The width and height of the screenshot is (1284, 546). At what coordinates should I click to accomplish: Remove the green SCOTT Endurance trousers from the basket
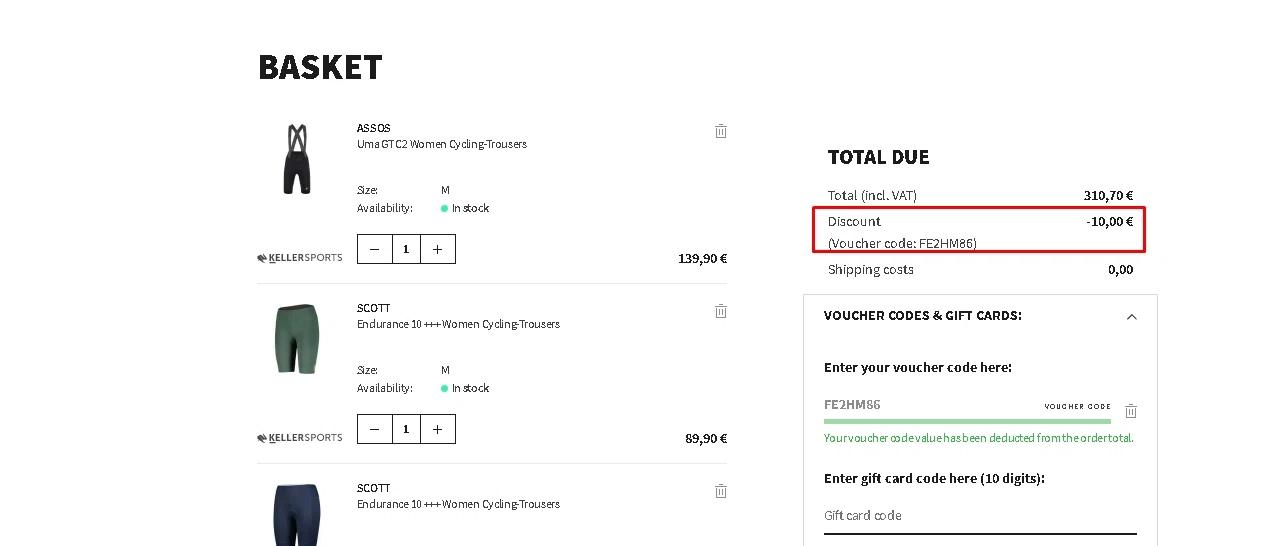721,311
